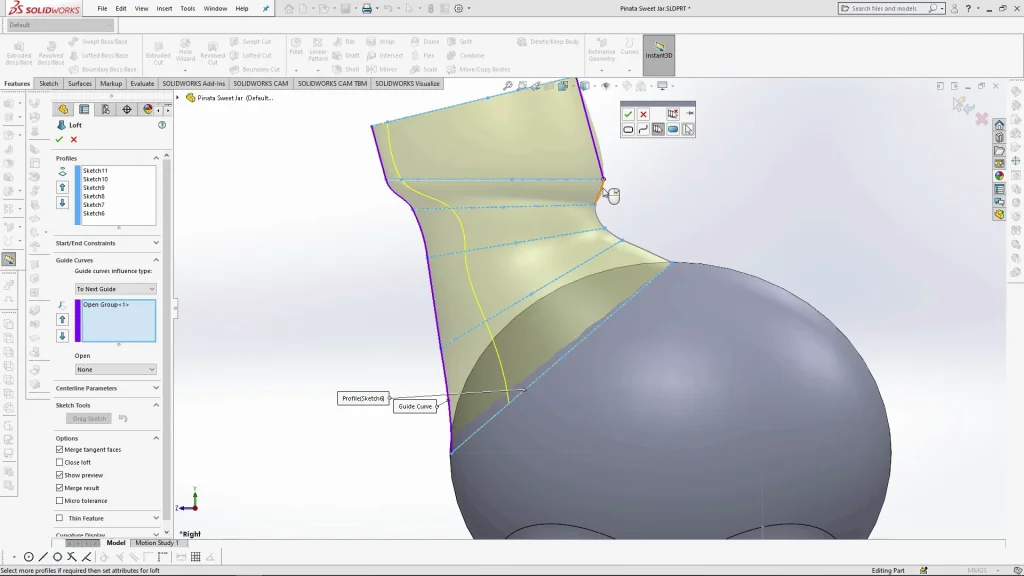Move guide curve down in Guide Curves list
This screenshot has height=576, width=1024.
click(x=63, y=336)
